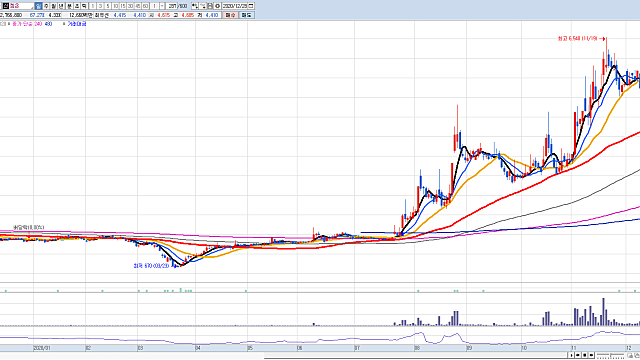Select the 15-minute interval button
640x360 pixels.
coord(123,6)
